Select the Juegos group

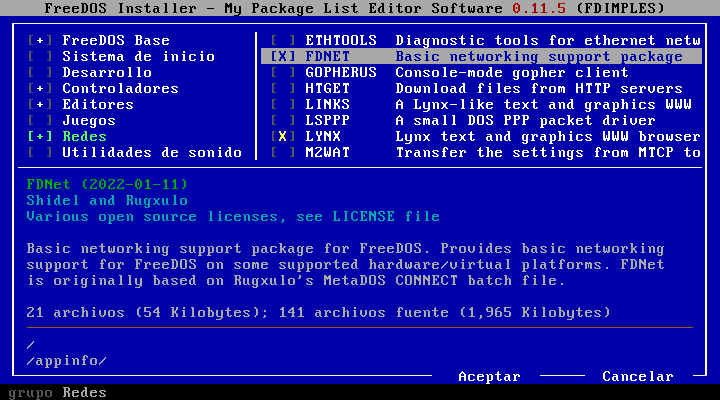click(88, 121)
